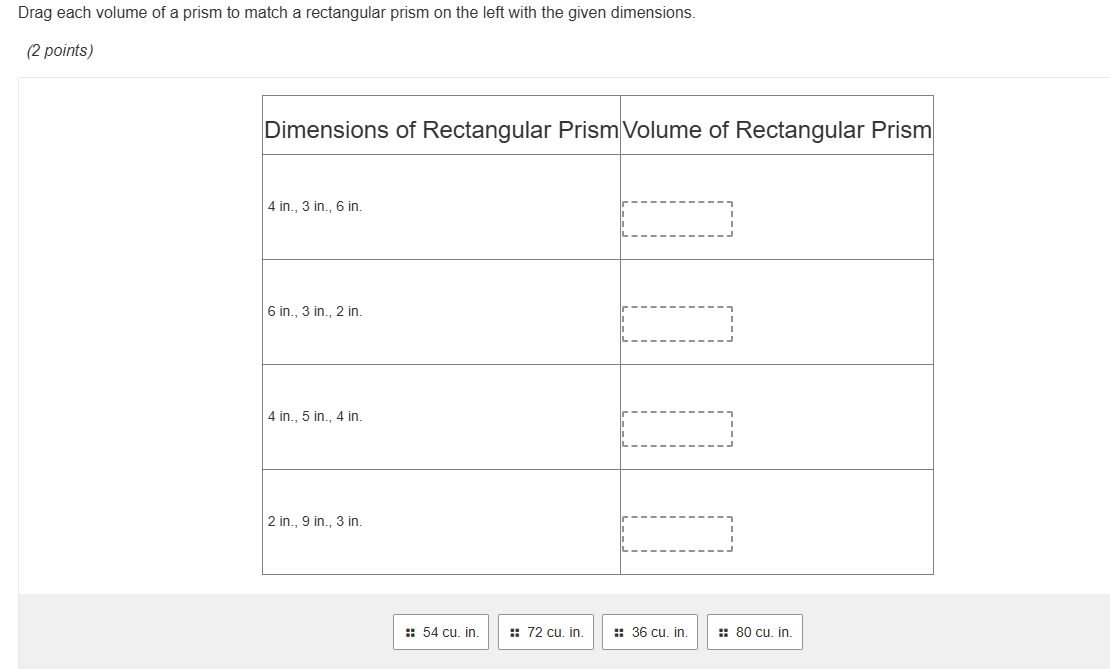Click the drag handle on the 54 cu. in. tile
This screenshot has height=669, width=1110.
(x=410, y=631)
